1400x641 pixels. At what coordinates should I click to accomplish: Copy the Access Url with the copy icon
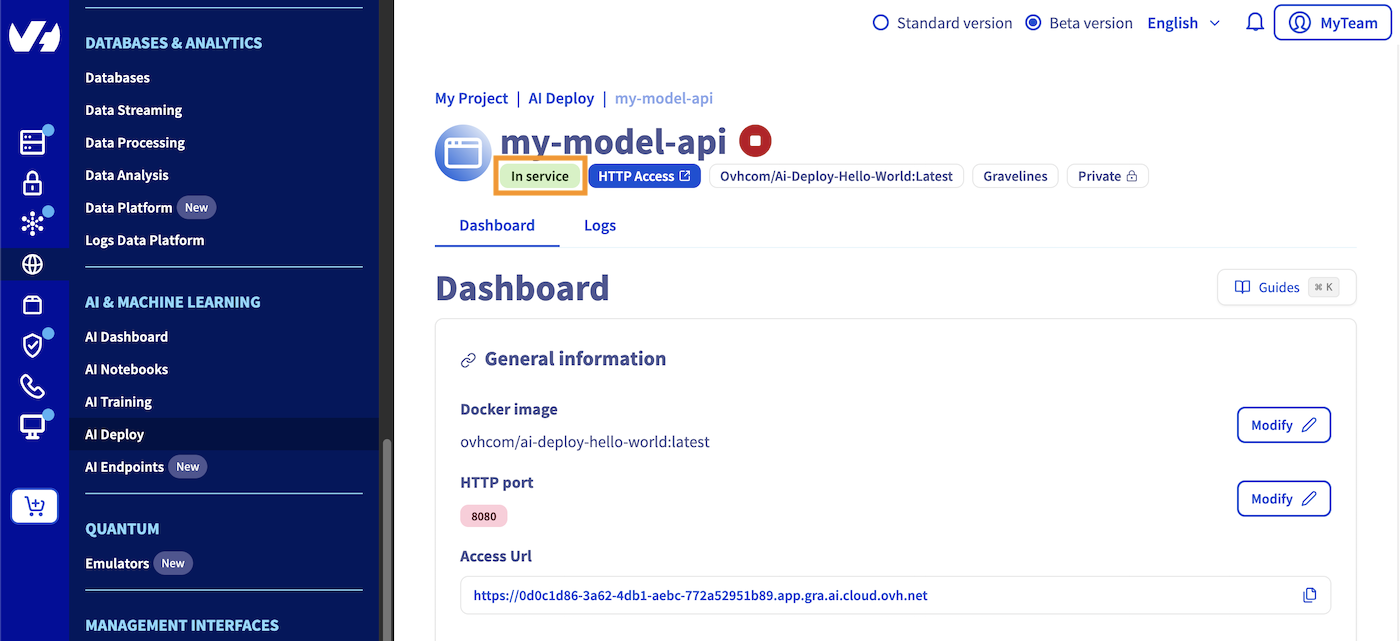point(1310,594)
